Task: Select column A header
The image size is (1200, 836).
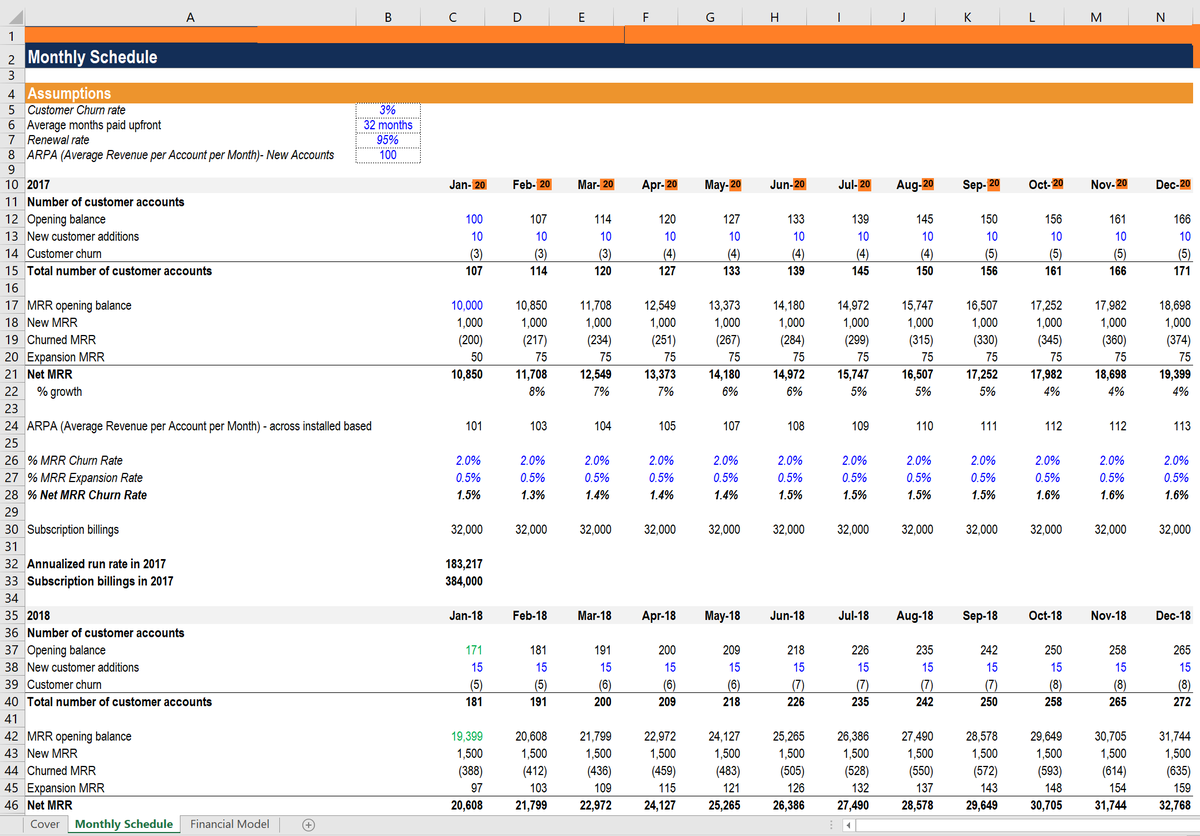Action: click(x=190, y=16)
